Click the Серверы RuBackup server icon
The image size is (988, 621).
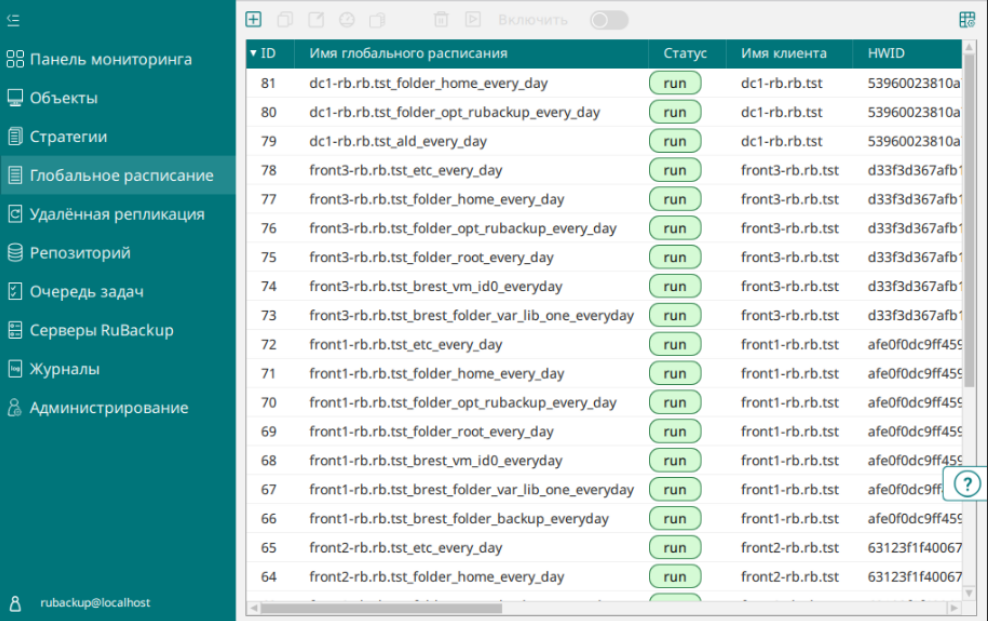click(15, 330)
